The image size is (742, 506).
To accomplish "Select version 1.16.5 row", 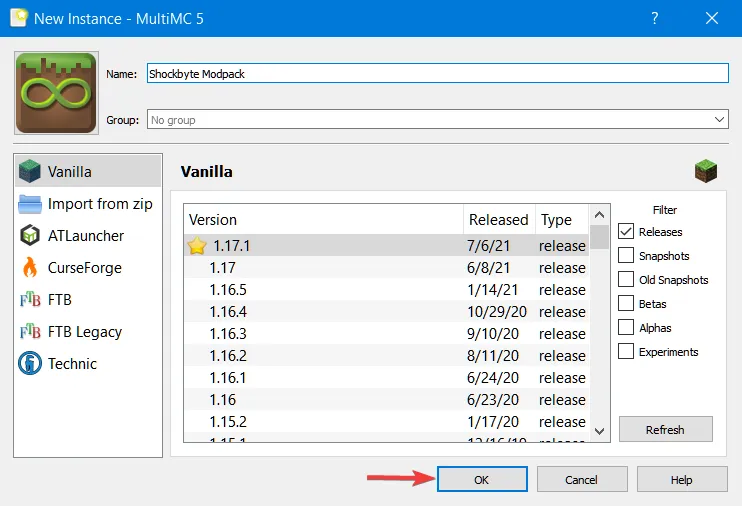I will (386, 290).
